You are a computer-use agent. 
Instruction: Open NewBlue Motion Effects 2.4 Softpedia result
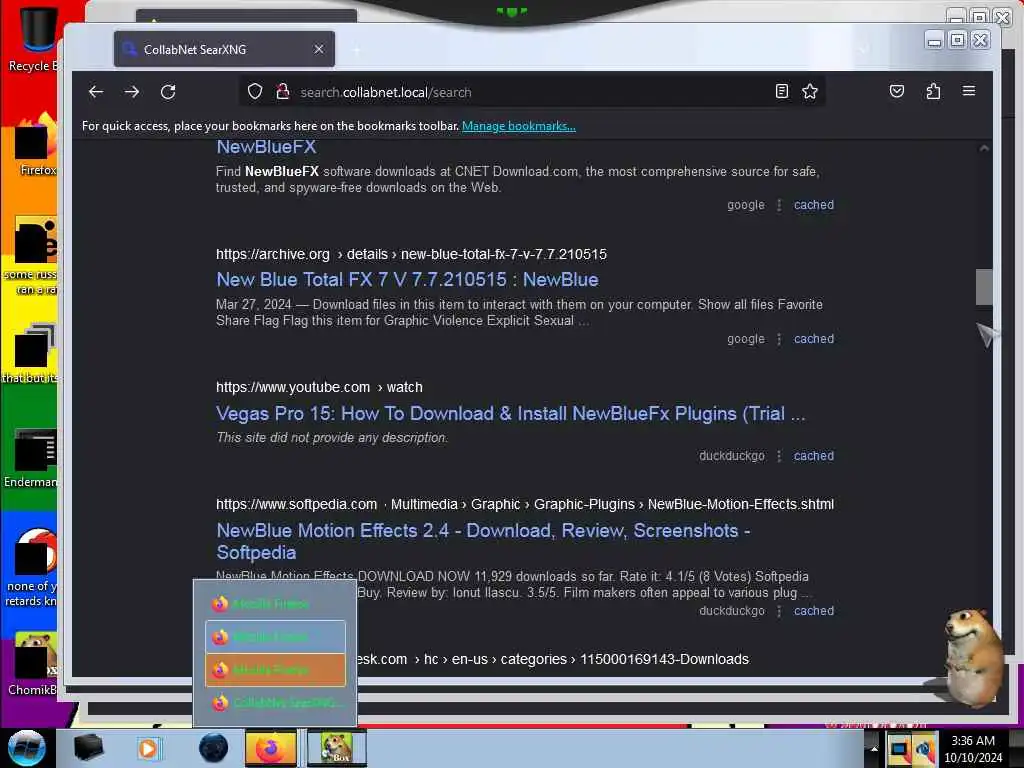(483, 541)
